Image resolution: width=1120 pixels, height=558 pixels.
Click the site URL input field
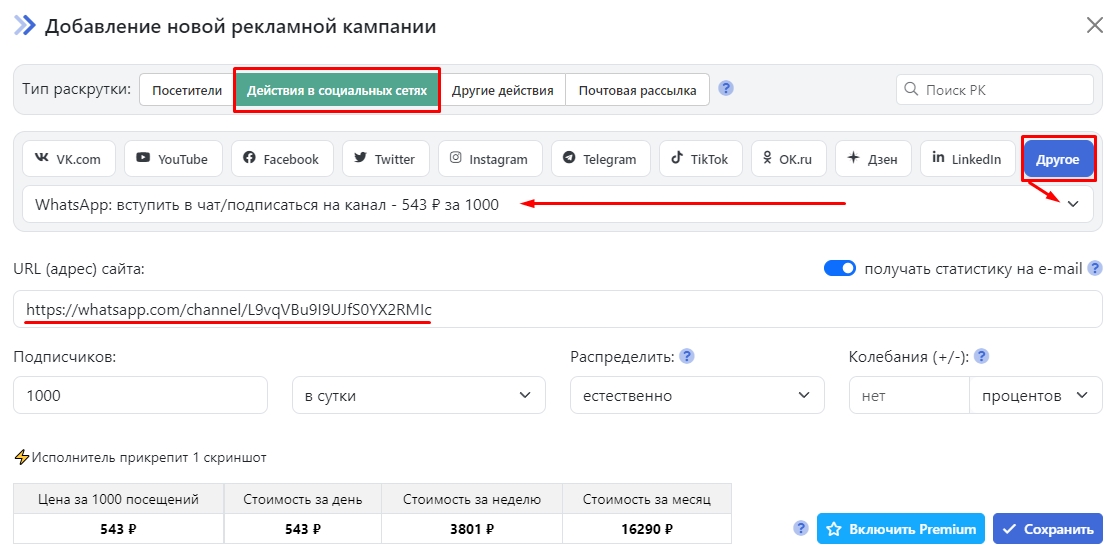(558, 310)
